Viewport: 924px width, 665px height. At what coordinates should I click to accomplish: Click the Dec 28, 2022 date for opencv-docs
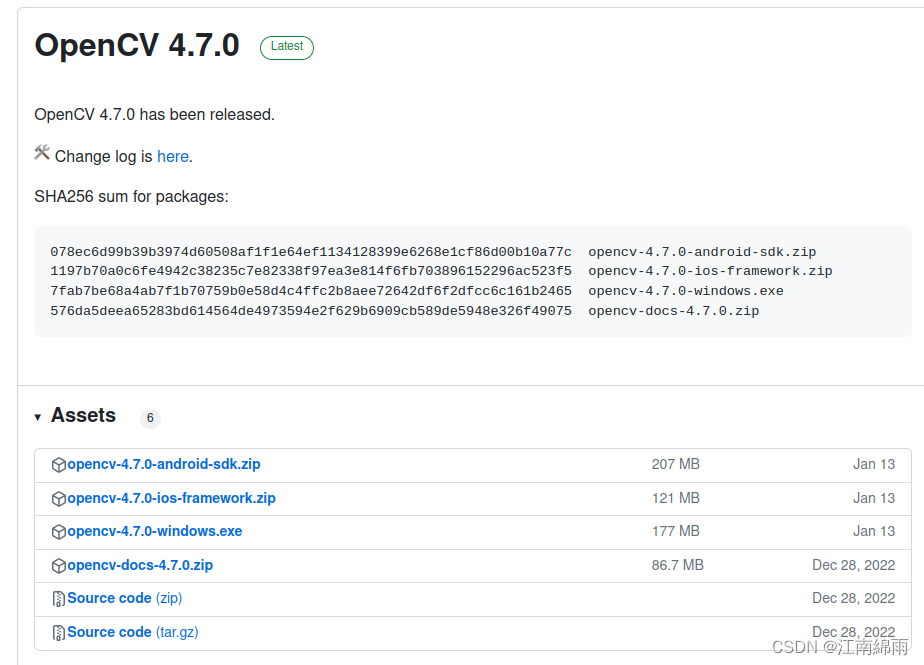coord(854,565)
